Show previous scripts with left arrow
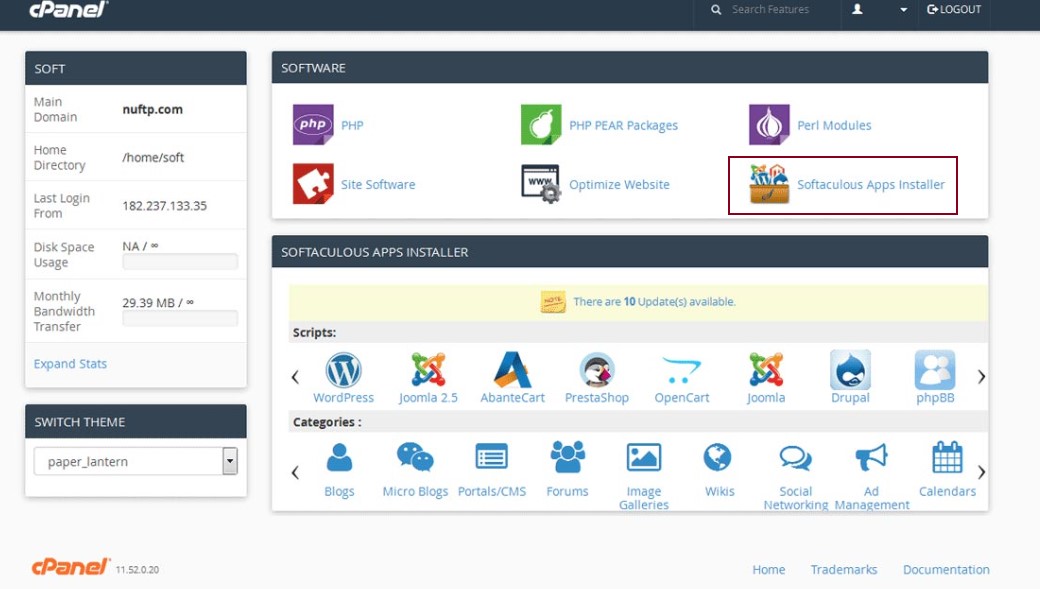This screenshot has height=589, width=1040. (x=295, y=377)
